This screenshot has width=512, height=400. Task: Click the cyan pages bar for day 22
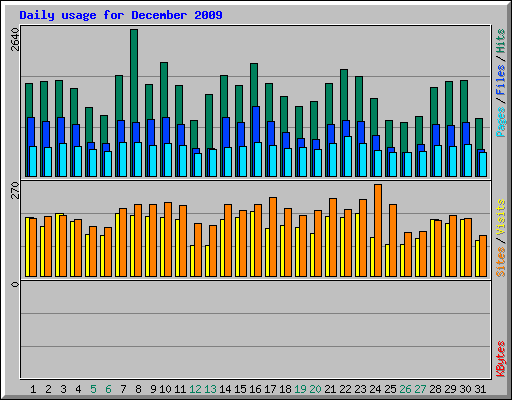pyautogui.click(x=348, y=156)
